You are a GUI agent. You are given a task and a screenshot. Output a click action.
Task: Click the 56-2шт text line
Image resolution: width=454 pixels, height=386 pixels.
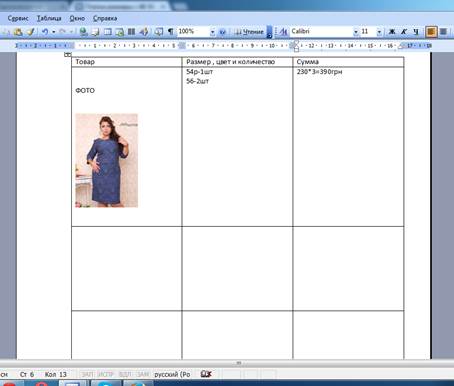198,81
